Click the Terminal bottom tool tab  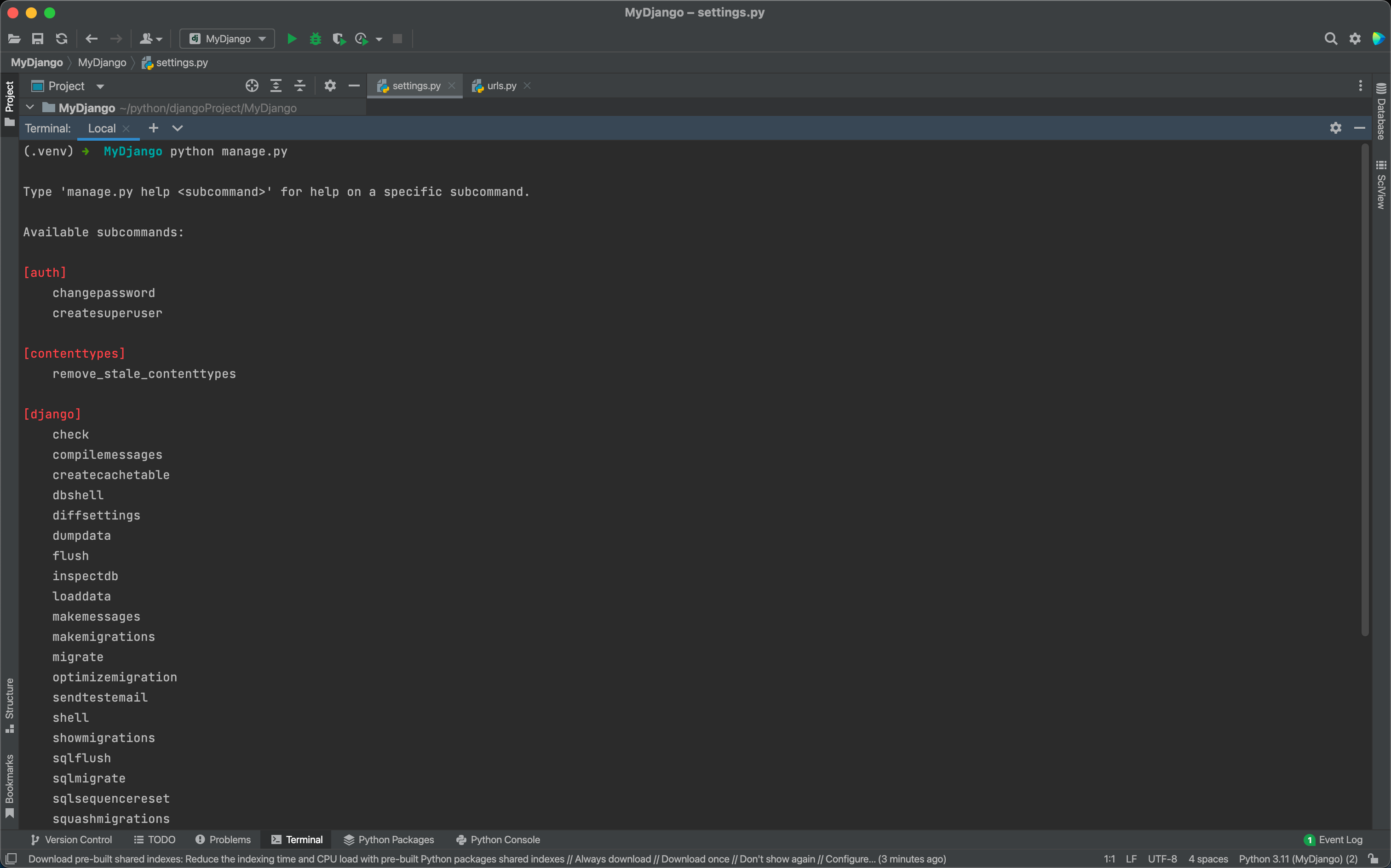(x=297, y=839)
